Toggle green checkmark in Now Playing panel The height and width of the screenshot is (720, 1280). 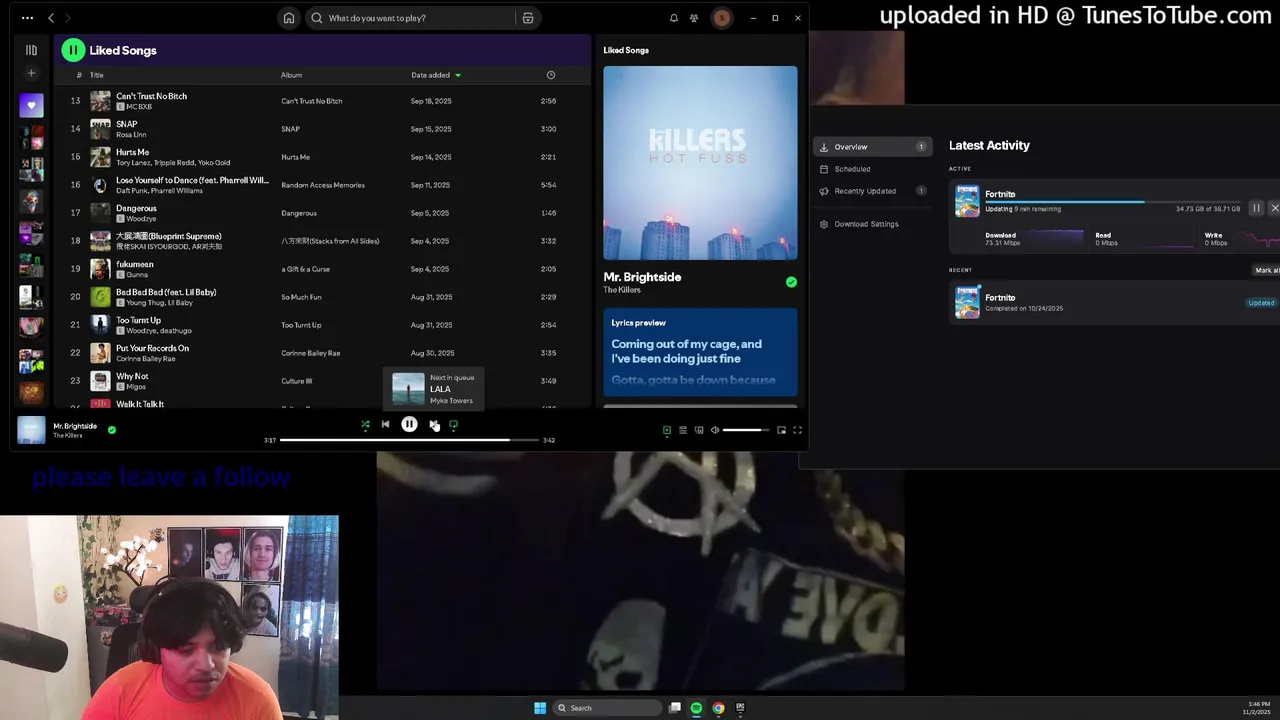click(x=791, y=282)
